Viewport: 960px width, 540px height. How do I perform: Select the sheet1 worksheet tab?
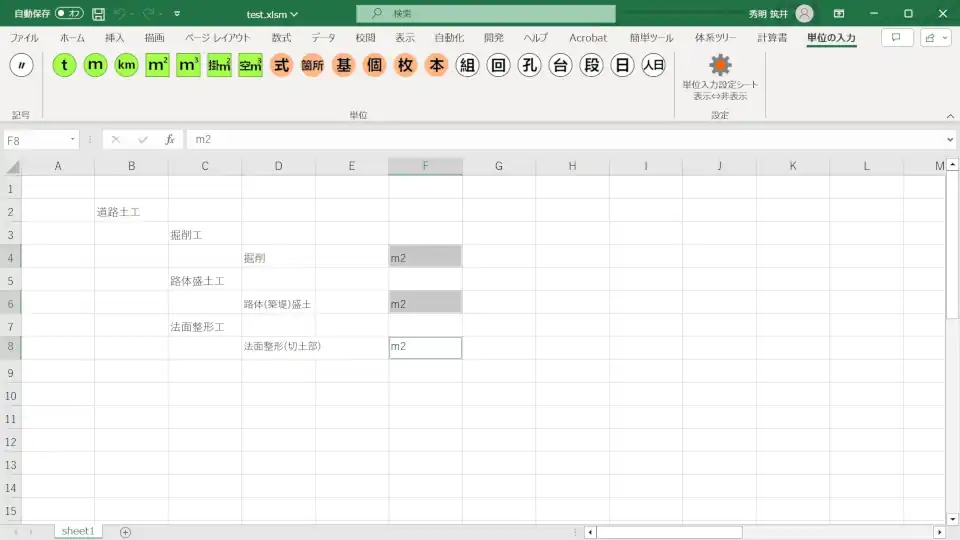point(78,532)
